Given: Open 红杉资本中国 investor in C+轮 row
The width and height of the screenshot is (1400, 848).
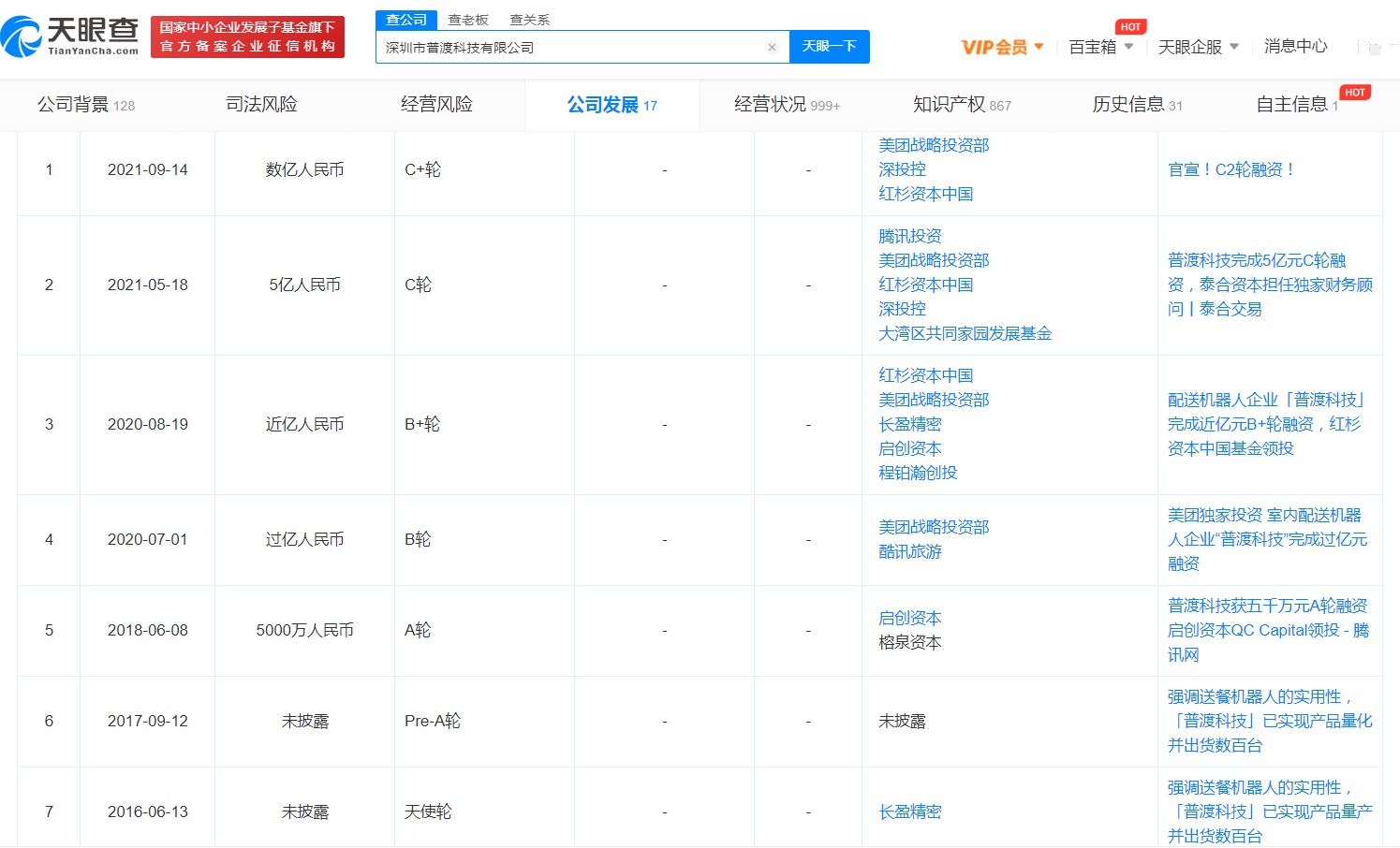Looking at the screenshot, I should coord(925,194).
